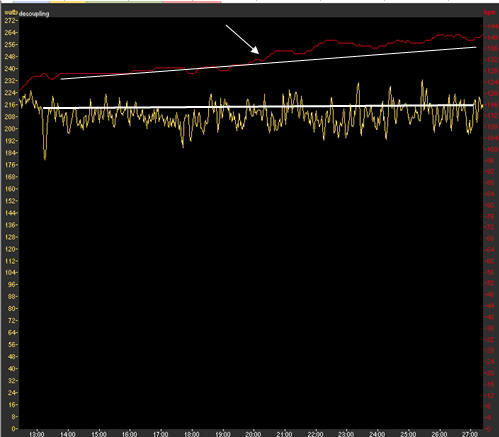Click the 20:00 time axis marker
Viewport: 499px width, 437px height.
(x=253, y=434)
